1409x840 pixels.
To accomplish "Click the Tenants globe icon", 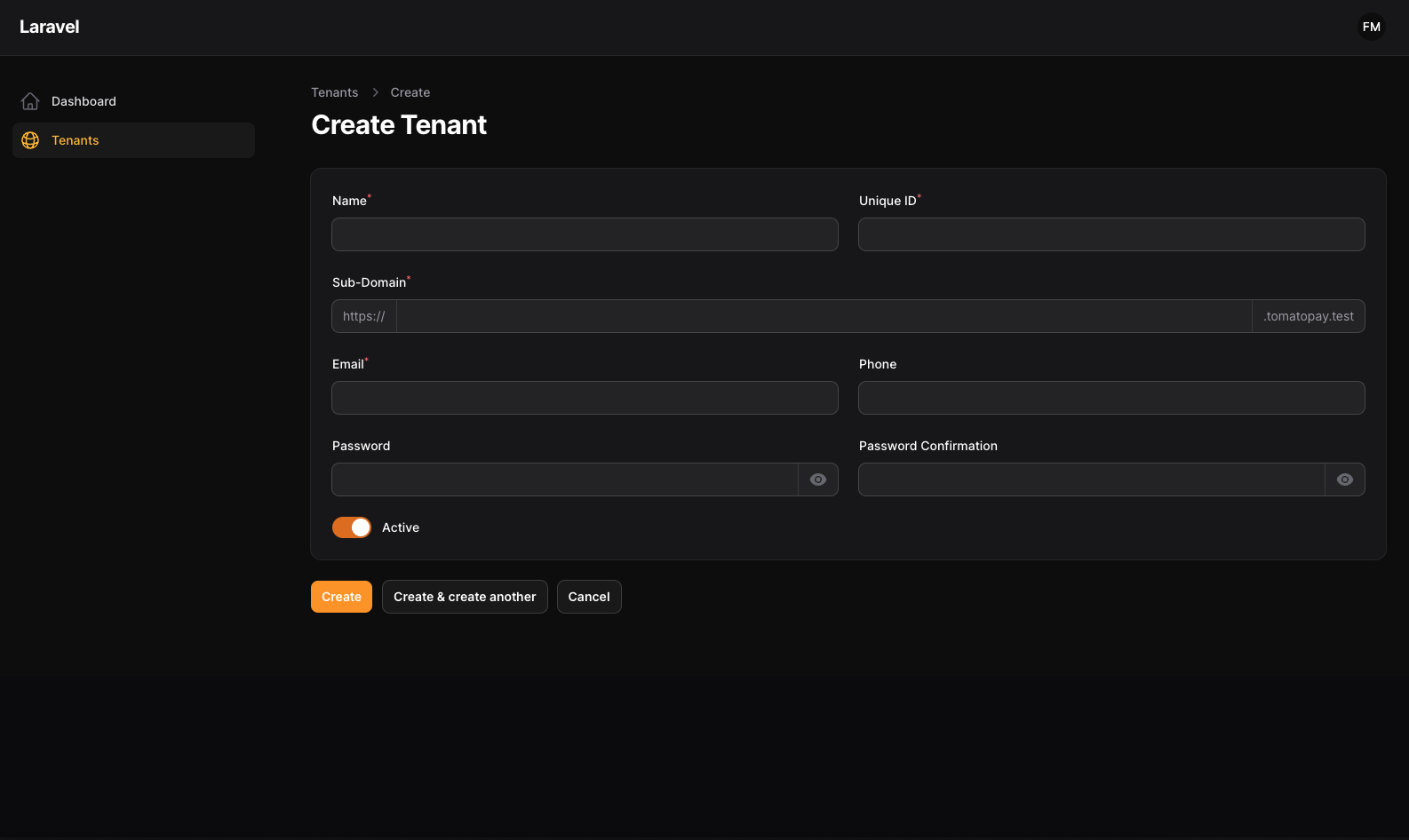I will pyautogui.click(x=30, y=140).
